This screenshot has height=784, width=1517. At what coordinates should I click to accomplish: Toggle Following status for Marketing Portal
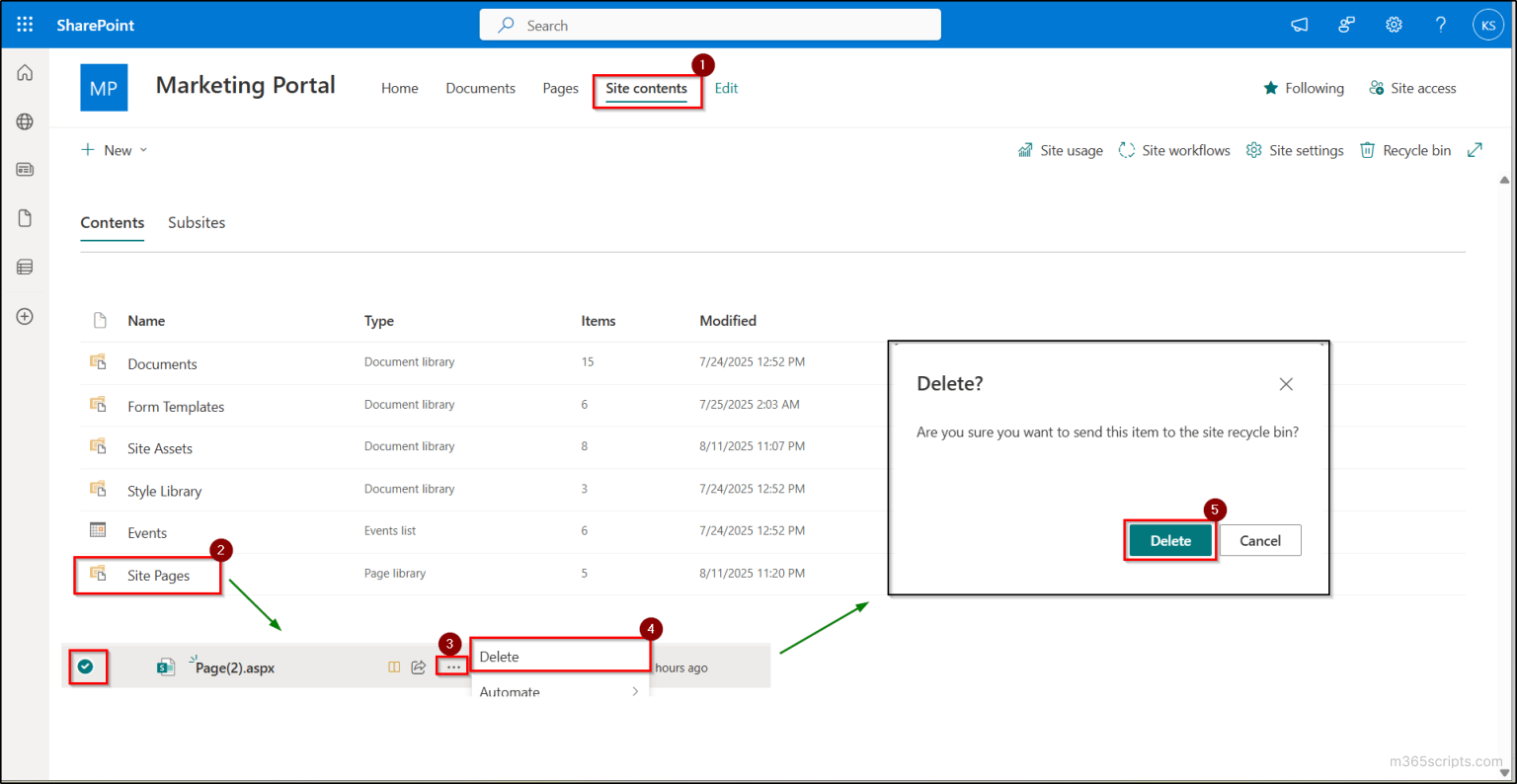[1304, 87]
